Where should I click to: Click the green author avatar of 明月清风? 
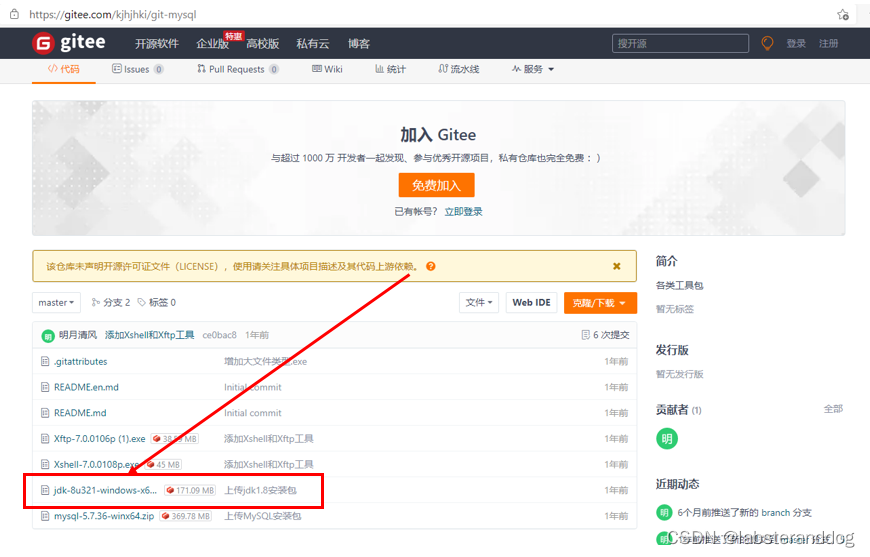point(48,336)
